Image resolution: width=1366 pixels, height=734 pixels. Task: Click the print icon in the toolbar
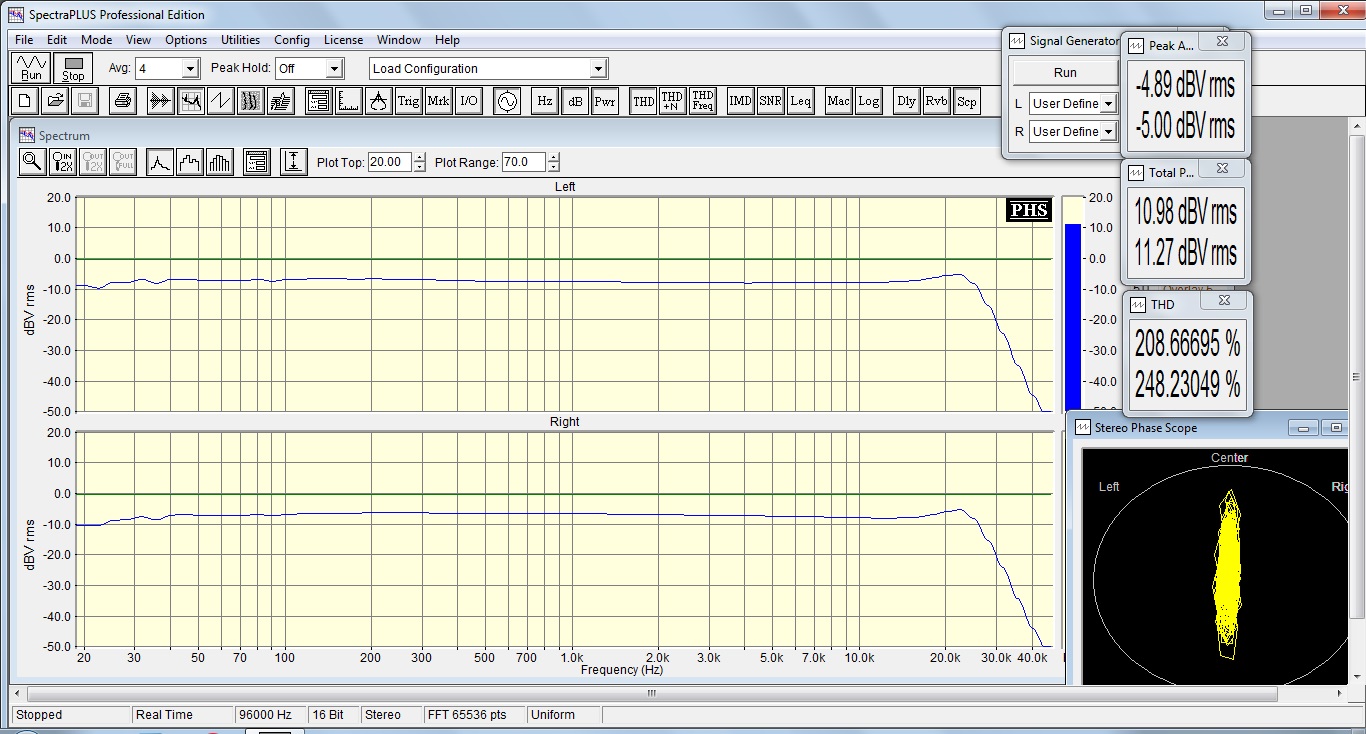(x=122, y=101)
